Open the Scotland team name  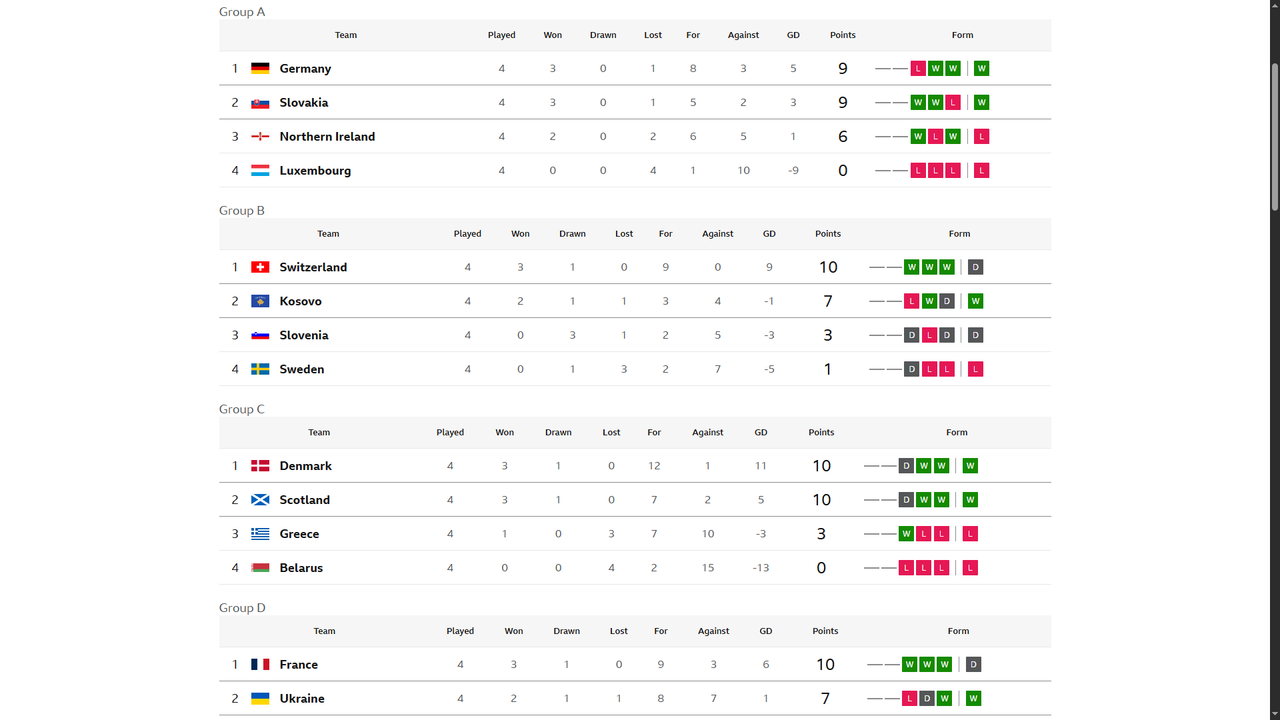(x=305, y=500)
